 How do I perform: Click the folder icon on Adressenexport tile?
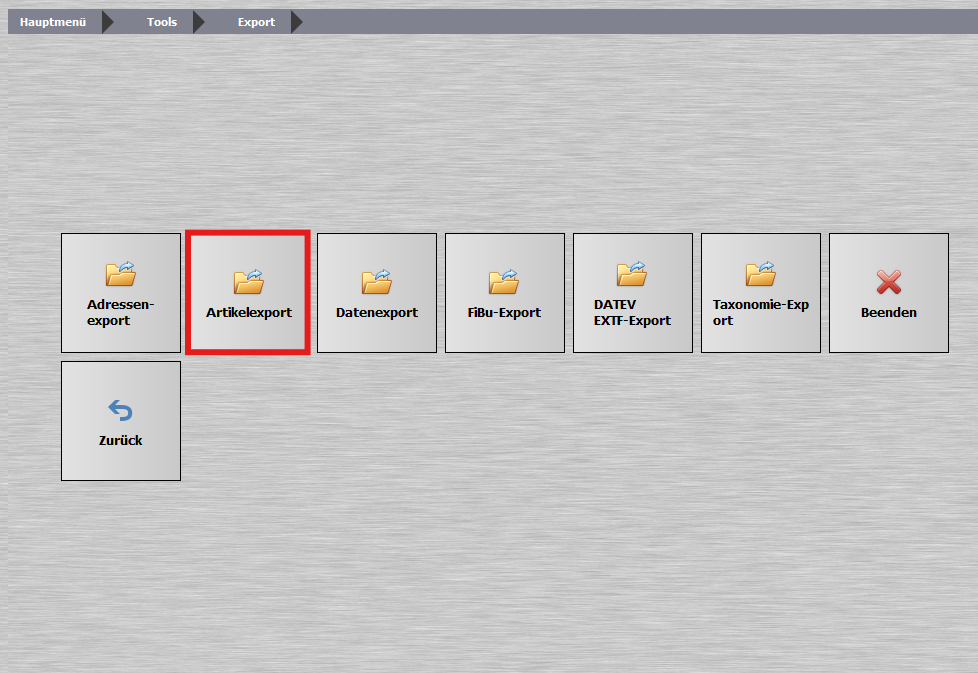121,273
